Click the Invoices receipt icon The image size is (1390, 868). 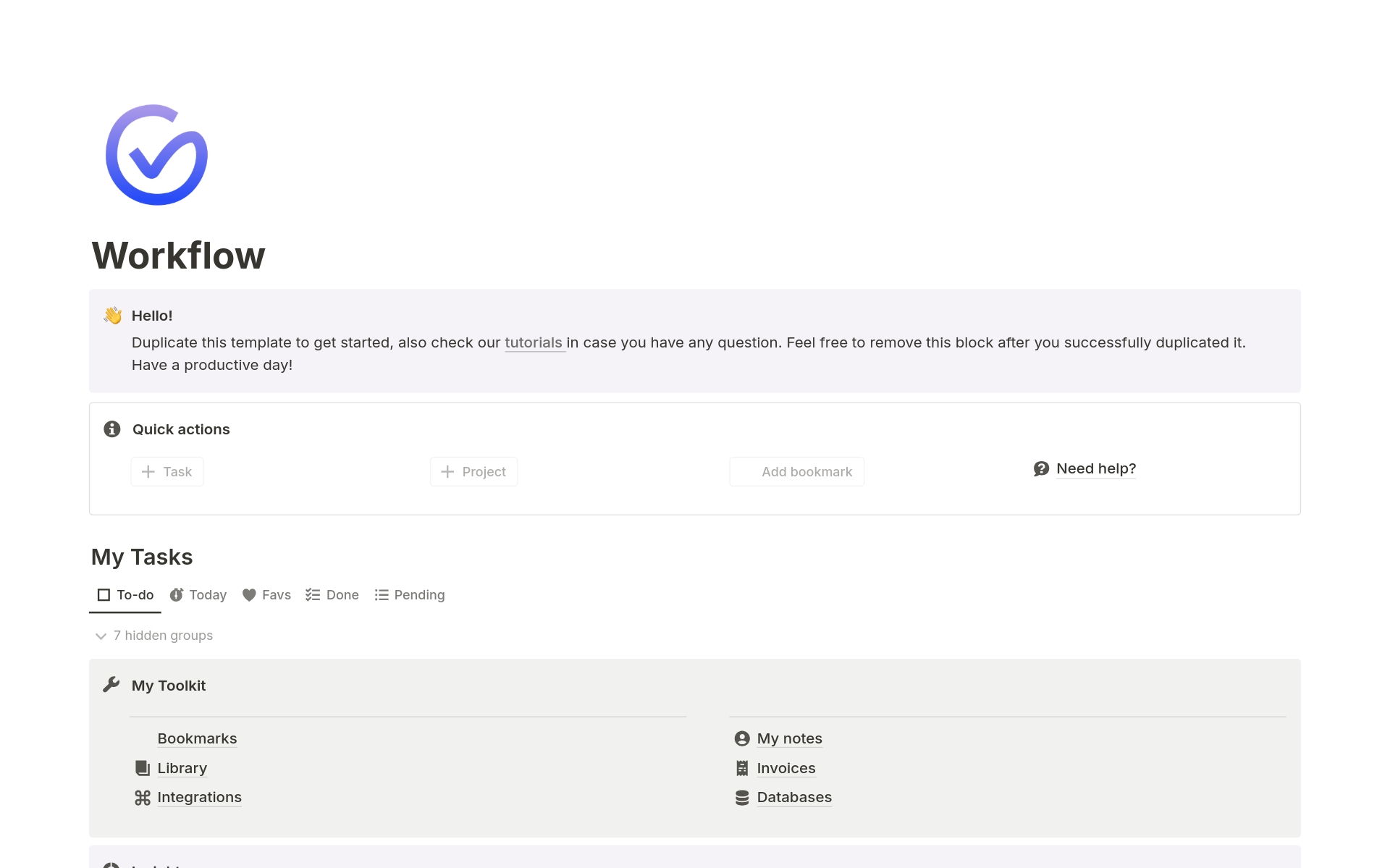(x=742, y=768)
